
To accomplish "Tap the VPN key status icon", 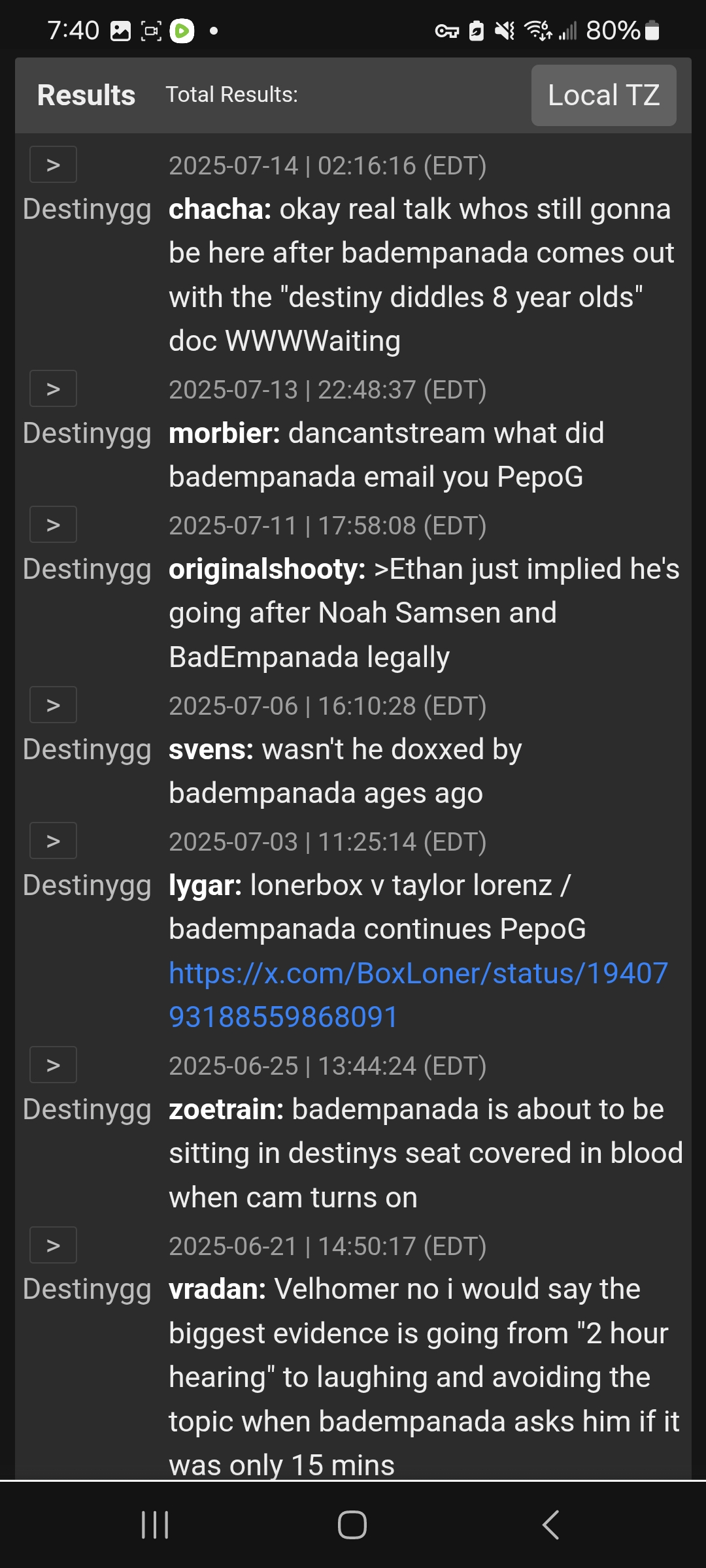I will coord(447,31).
